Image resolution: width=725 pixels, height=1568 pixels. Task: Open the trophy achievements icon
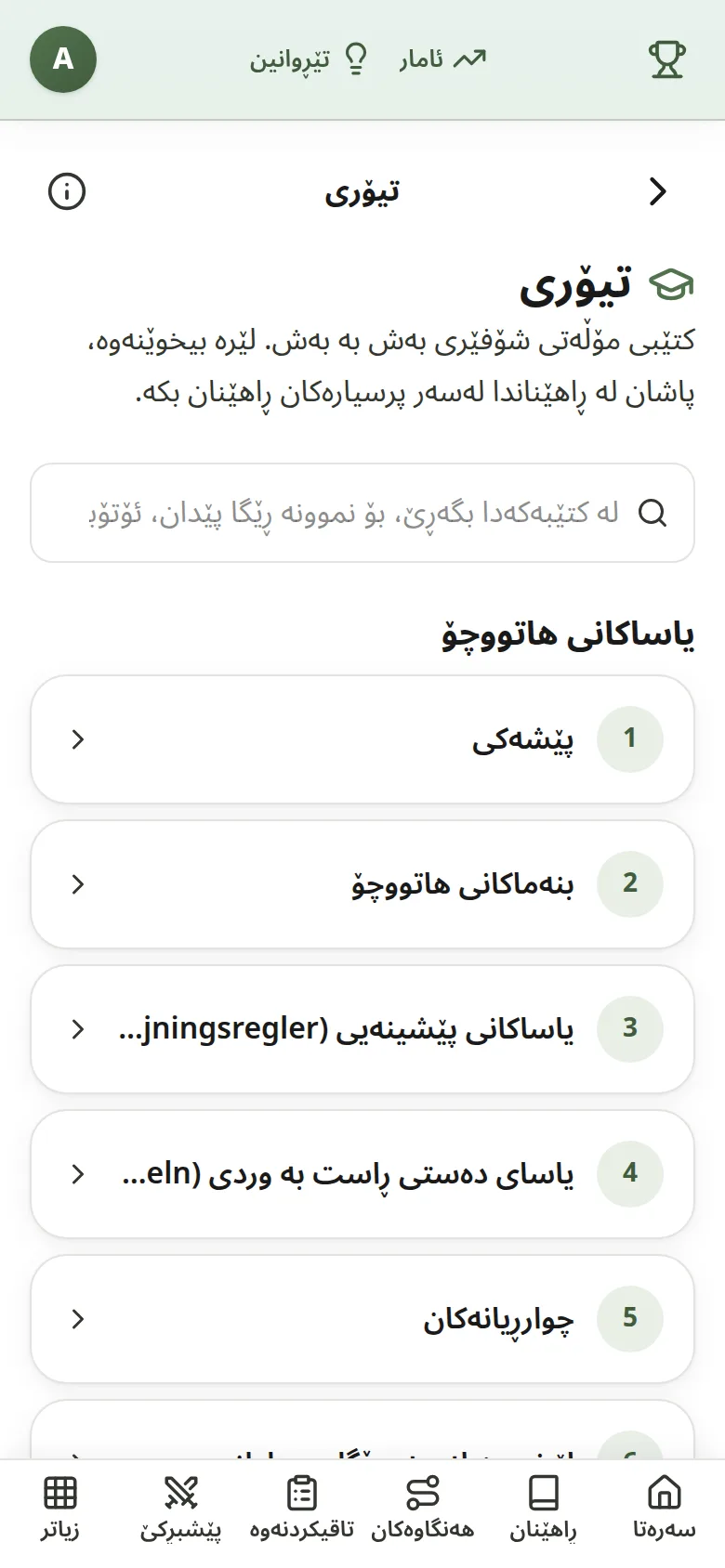click(x=666, y=59)
